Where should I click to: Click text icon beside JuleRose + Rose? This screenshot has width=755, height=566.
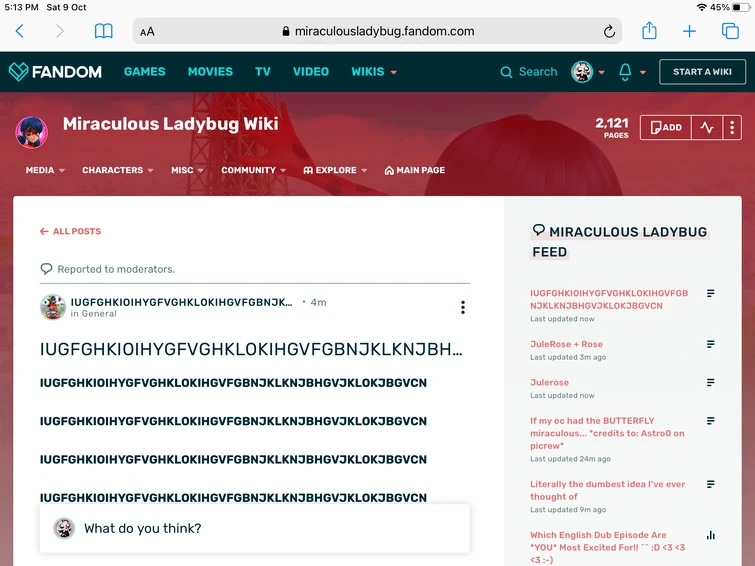pos(710,344)
